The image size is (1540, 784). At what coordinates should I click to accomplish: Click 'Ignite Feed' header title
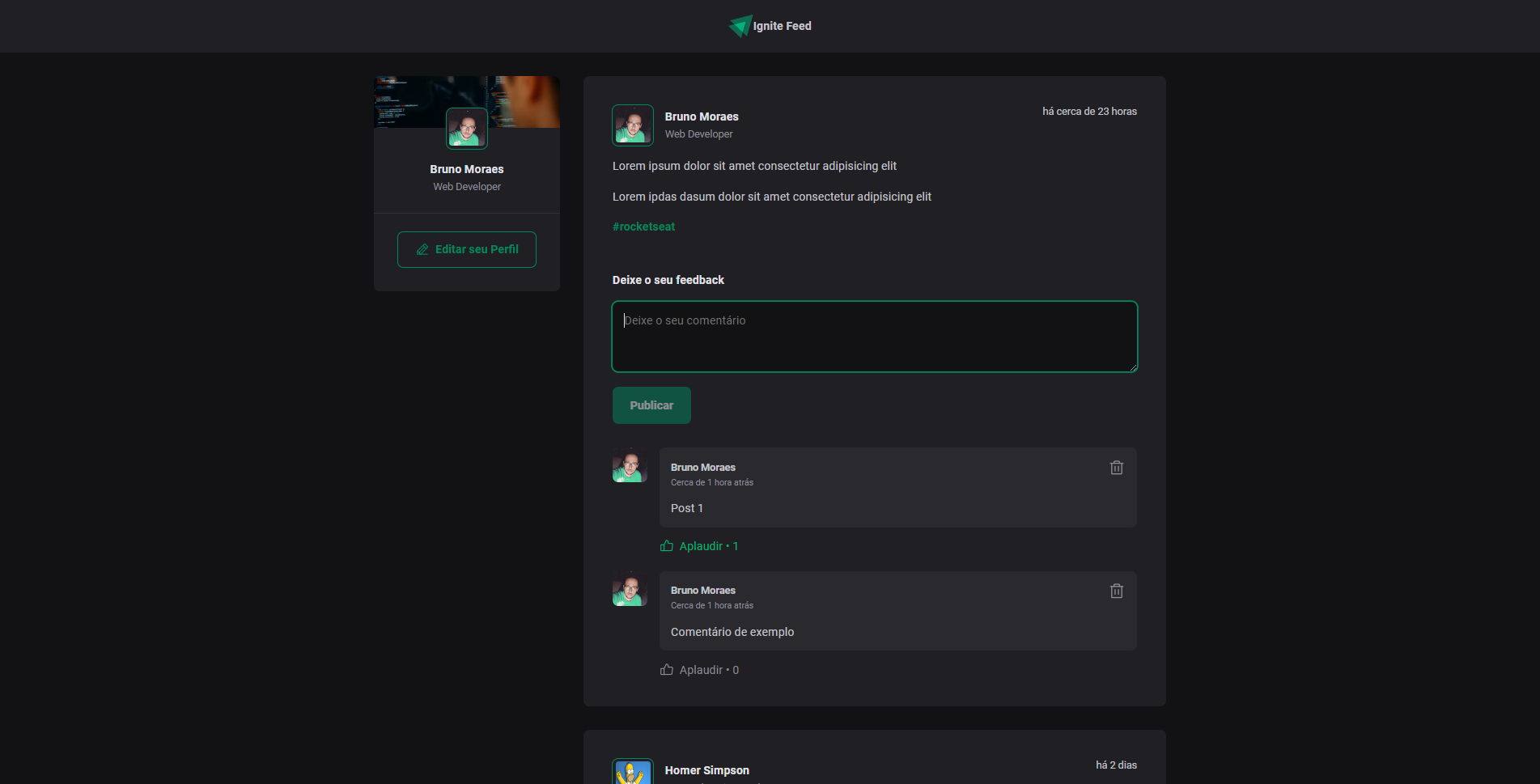[782, 26]
